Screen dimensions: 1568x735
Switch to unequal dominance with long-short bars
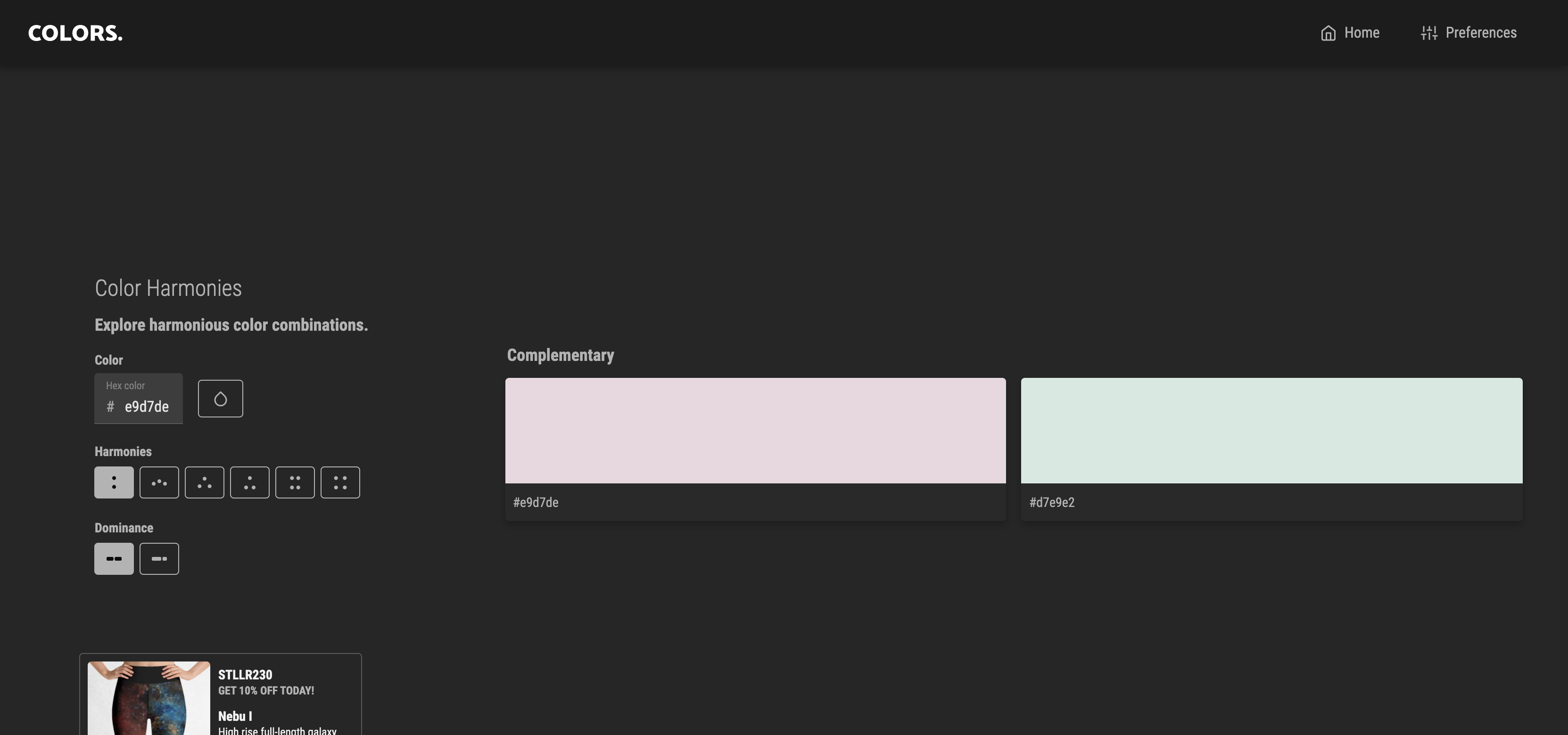pyautogui.click(x=159, y=558)
